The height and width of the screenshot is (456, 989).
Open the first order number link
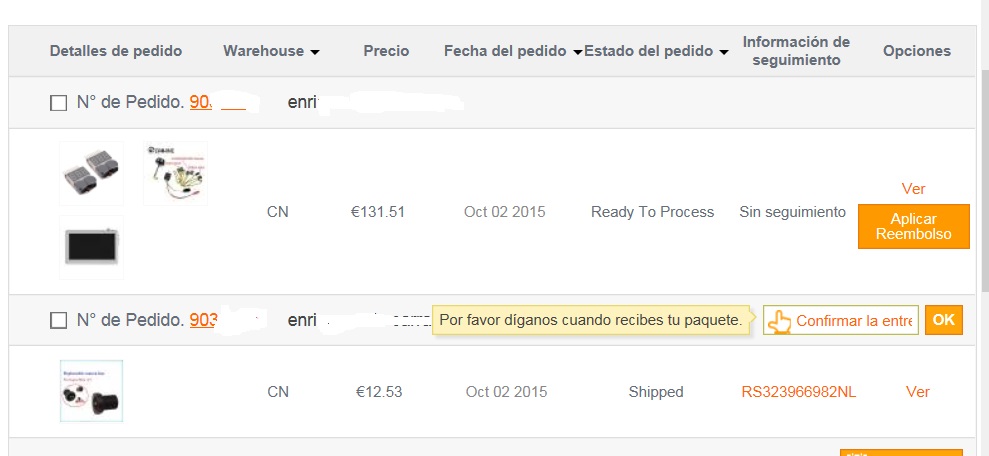coord(201,103)
